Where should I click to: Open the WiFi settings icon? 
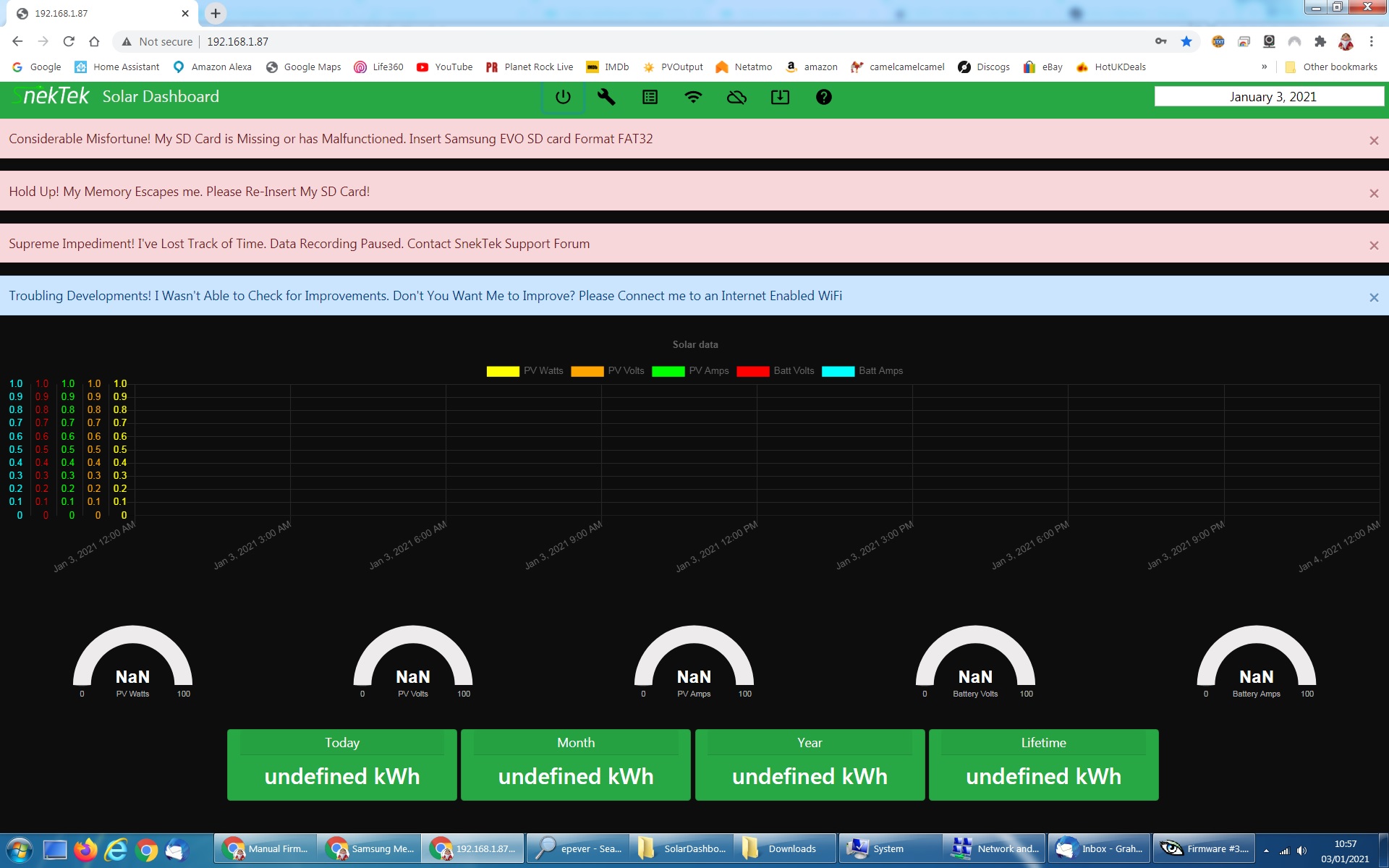tap(693, 97)
